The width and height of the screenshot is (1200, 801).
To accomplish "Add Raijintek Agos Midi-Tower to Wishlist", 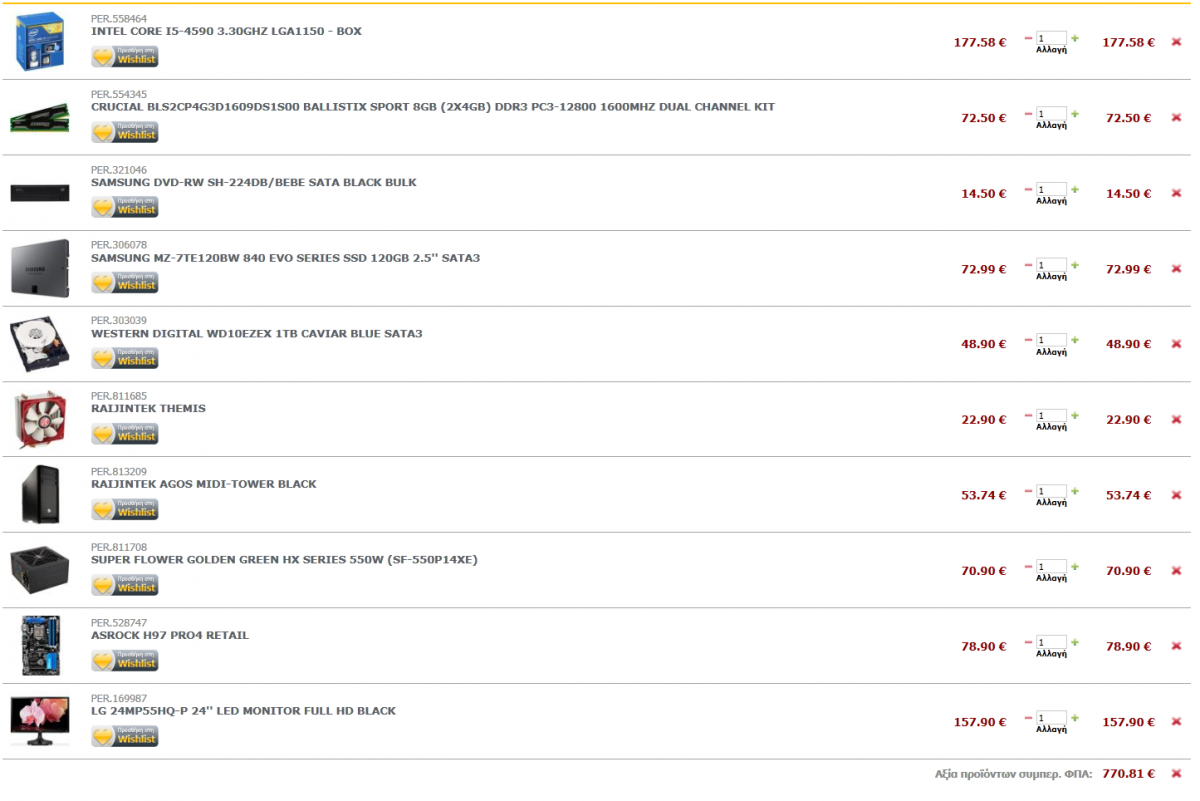I will pyautogui.click(x=125, y=509).
